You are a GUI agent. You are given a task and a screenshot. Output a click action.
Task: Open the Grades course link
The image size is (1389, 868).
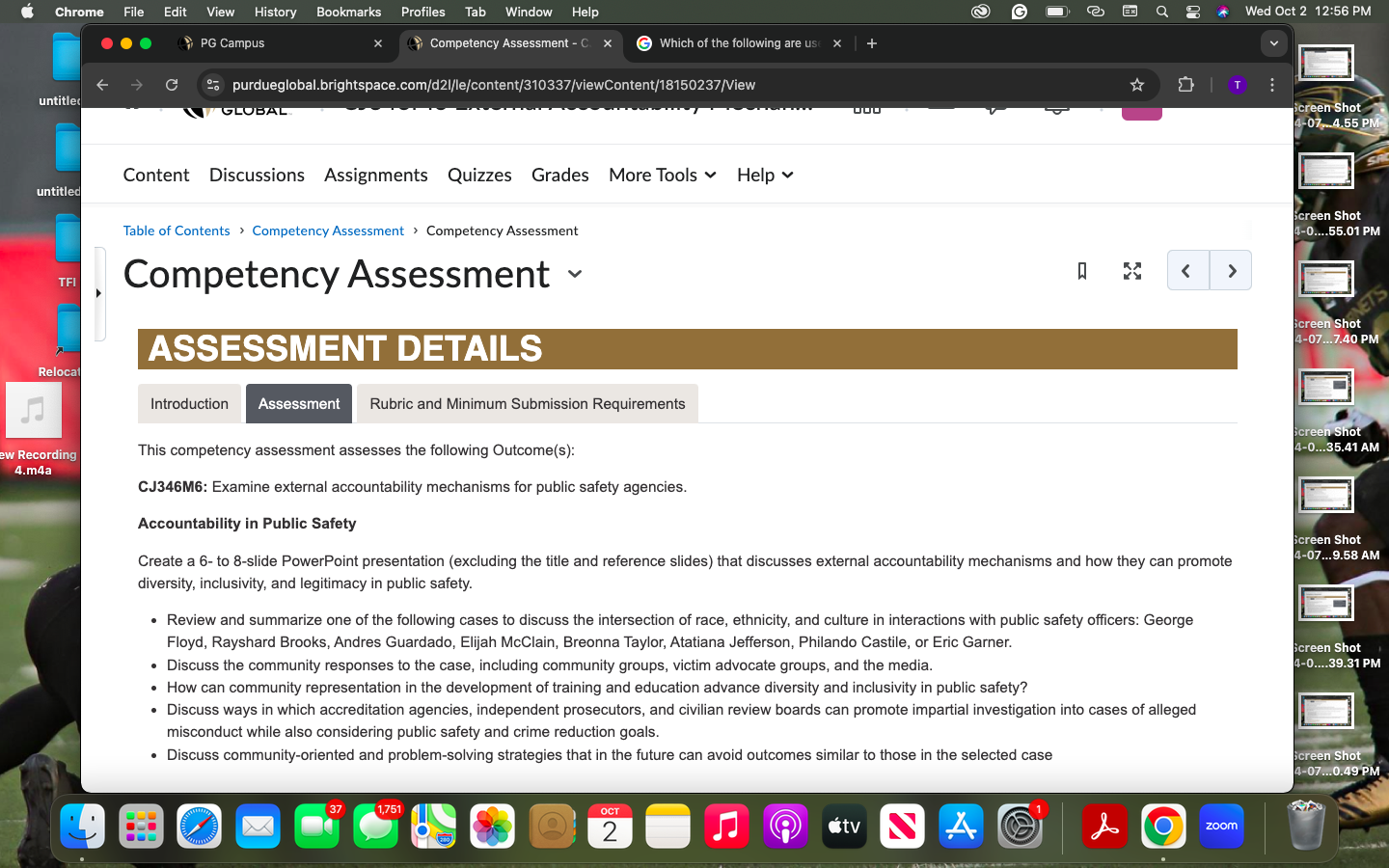(x=560, y=175)
